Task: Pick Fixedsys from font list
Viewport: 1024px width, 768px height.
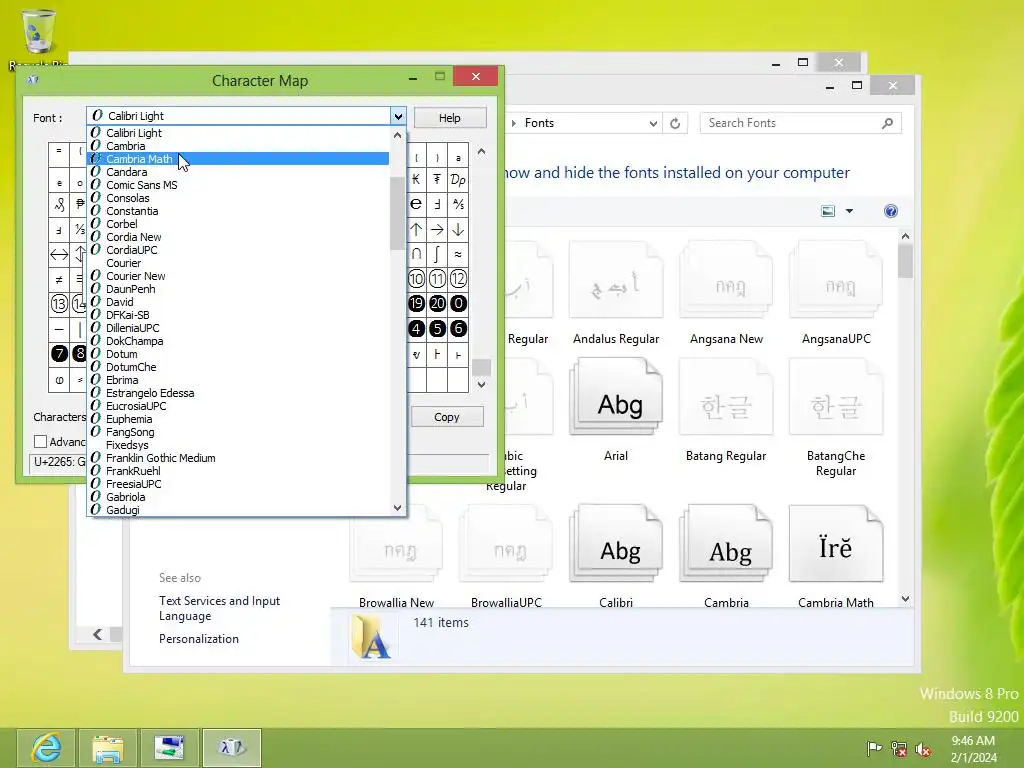Action: pos(238,445)
